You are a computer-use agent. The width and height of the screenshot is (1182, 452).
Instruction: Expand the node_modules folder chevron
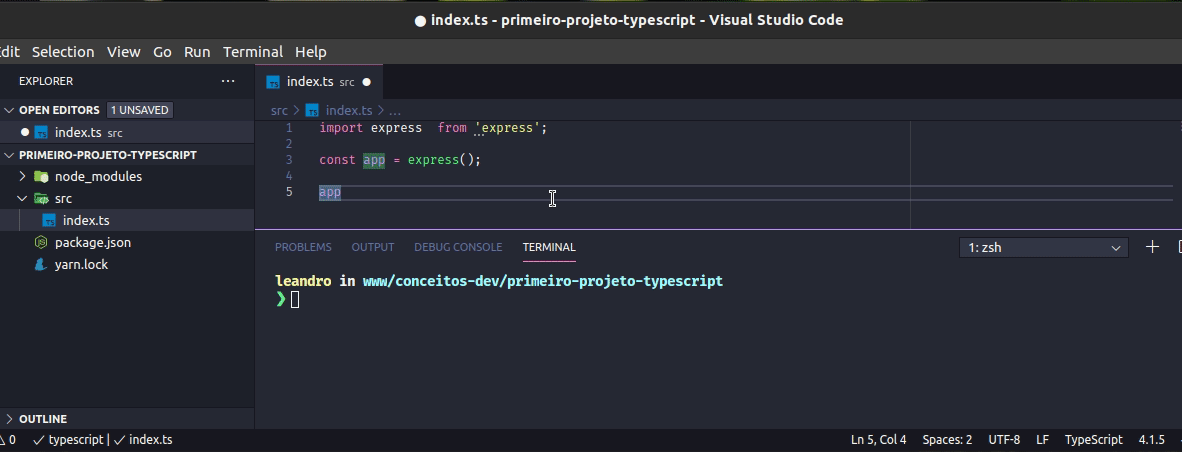tap(22, 176)
